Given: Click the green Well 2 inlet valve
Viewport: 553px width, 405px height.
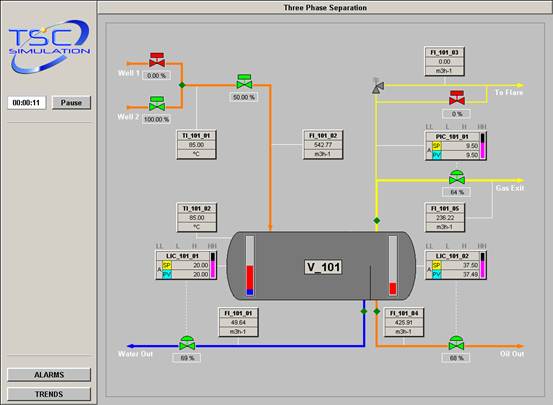Looking at the screenshot, I should coord(157,104).
